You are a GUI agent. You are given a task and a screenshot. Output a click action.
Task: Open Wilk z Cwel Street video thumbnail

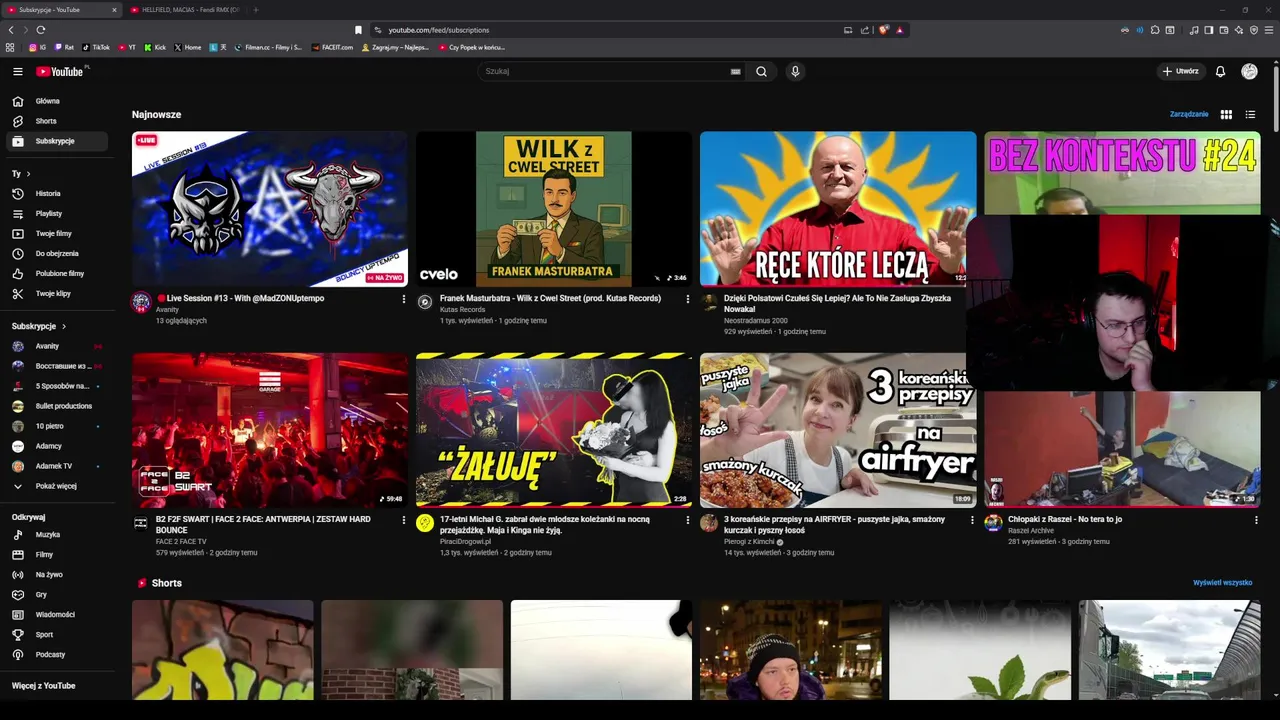pos(554,209)
